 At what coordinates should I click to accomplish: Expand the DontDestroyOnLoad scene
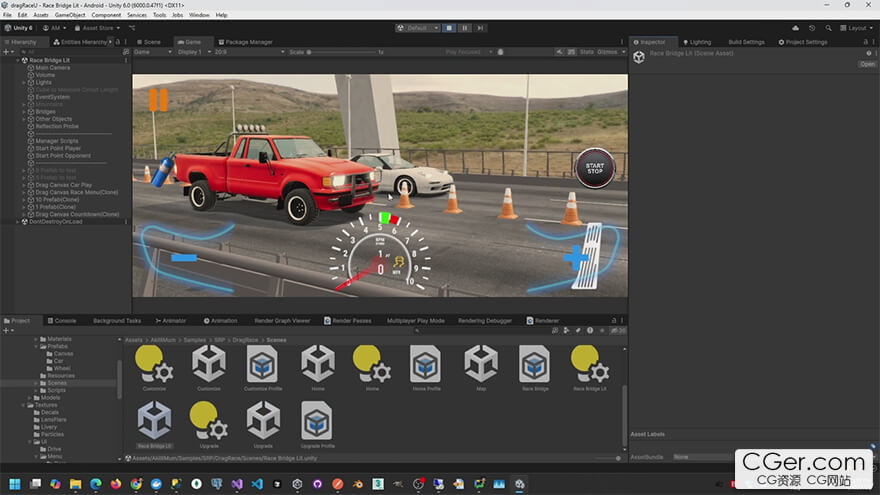point(17,222)
